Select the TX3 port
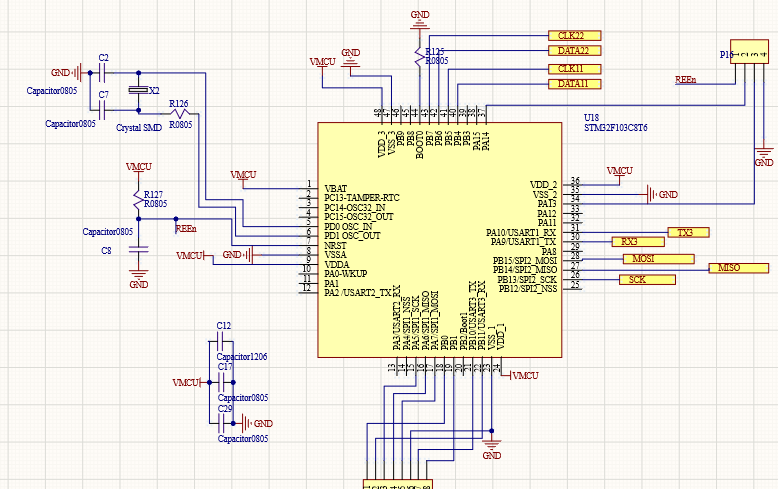 (x=689, y=232)
